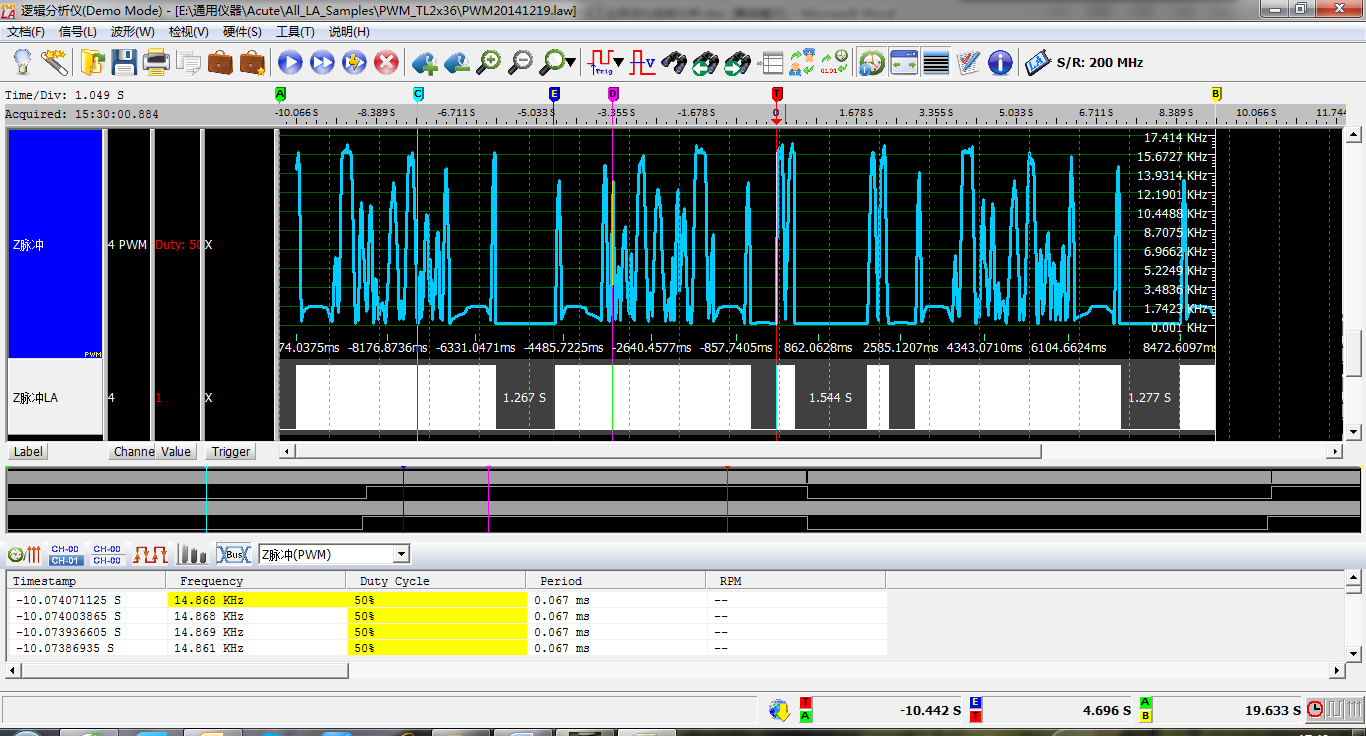Click the blue info circle icon

coord(1000,63)
